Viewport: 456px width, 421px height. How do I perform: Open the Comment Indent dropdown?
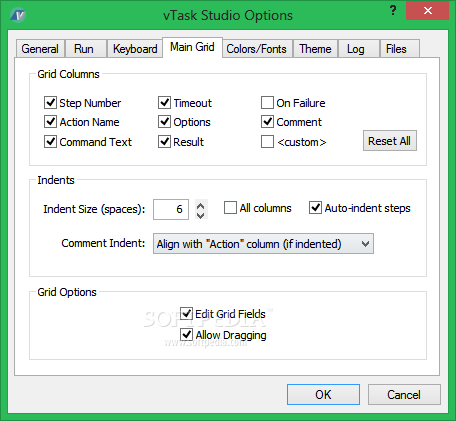tap(263, 244)
